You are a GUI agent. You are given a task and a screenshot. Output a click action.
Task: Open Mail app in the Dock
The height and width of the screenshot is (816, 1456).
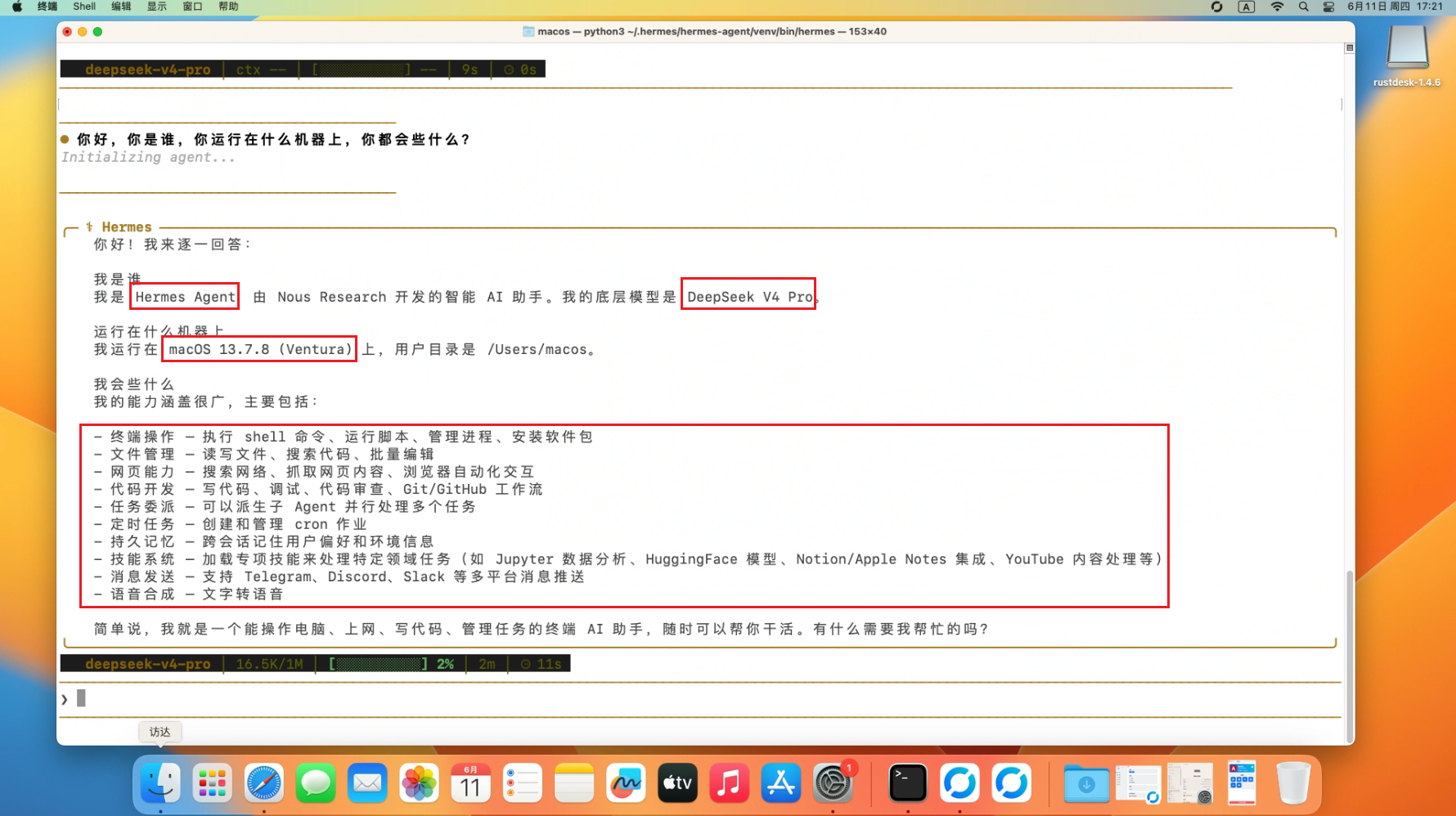pyautogui.click(x=367, y=783)
